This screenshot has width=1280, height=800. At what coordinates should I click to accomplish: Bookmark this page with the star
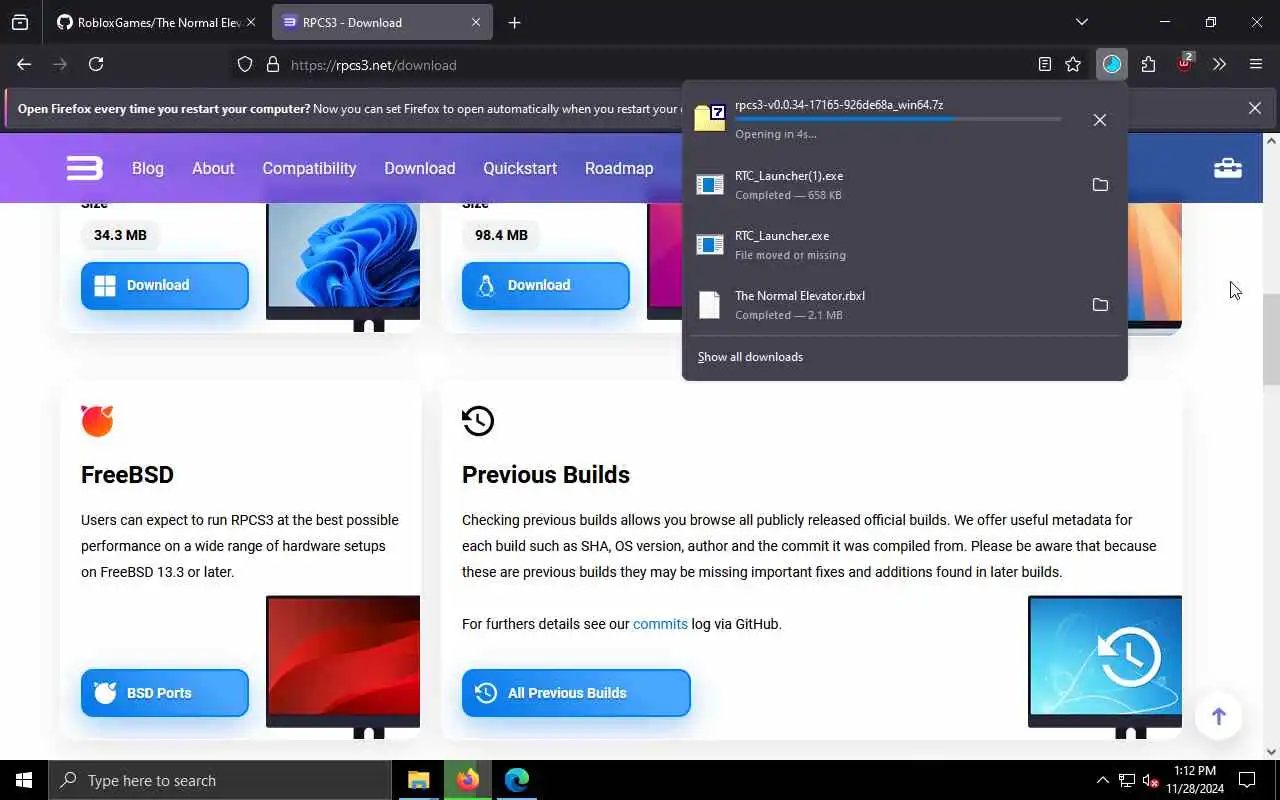1073,64
